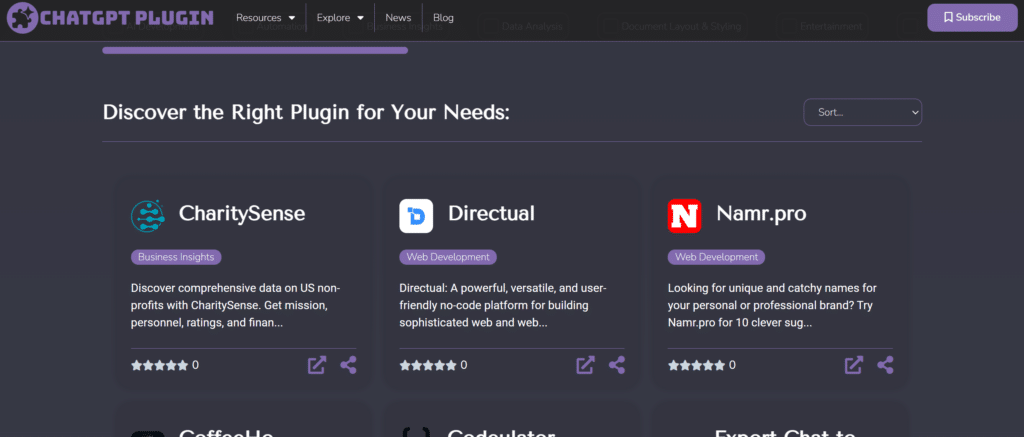1024x437 pixels.
Task: Click the Namr.pro description text
Action: click(772, 305)
